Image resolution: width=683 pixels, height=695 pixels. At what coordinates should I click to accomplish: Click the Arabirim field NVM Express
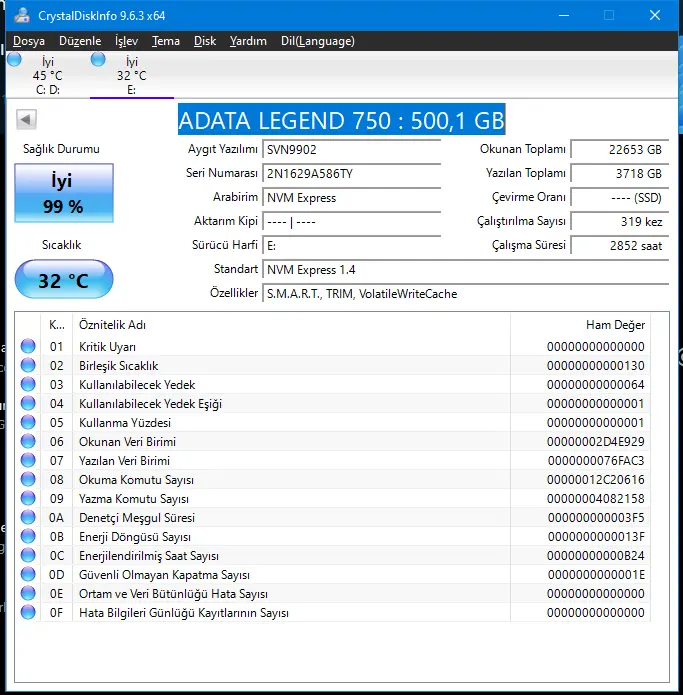pos(351,197)
